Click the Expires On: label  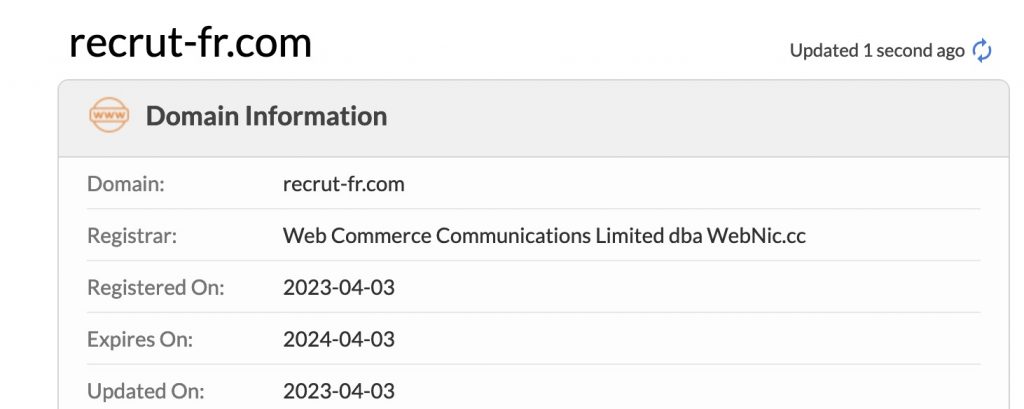pos(140,339)
